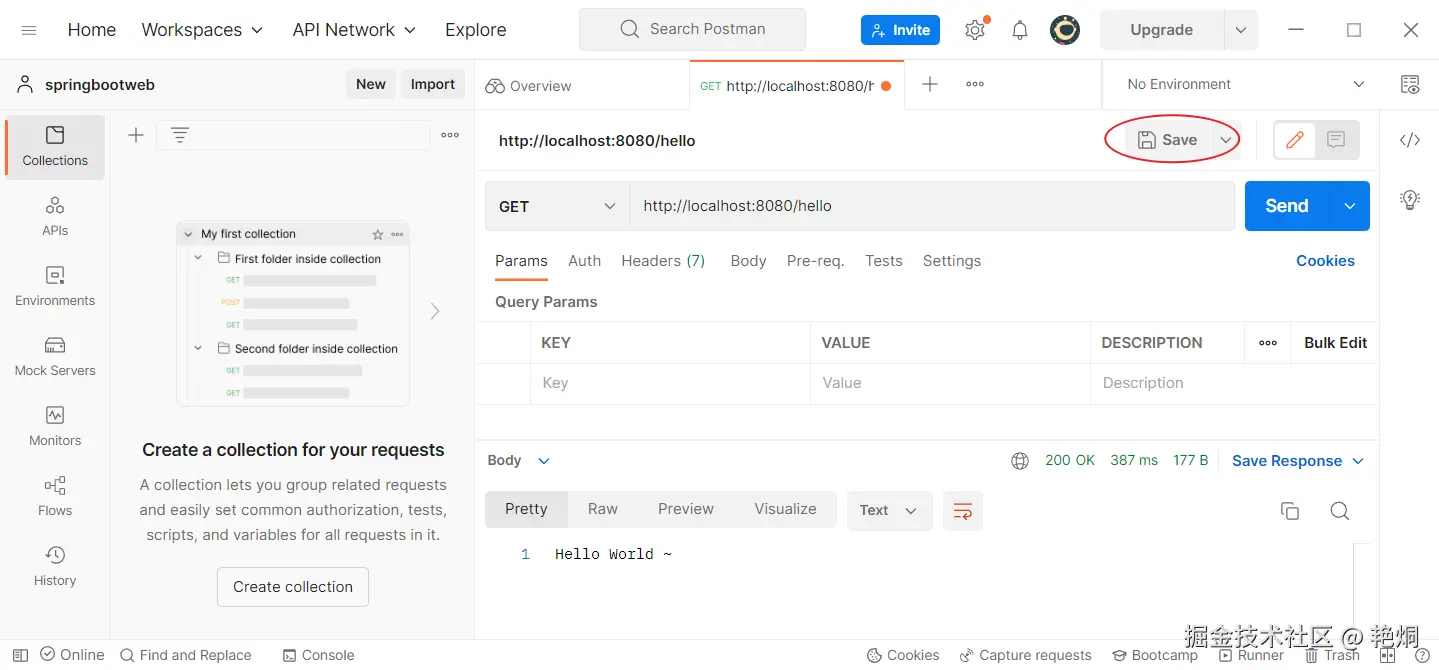Select the Visualize response view
This screenshot has height=670, width=1439.
pyautogui.click(x=785, y=509)
